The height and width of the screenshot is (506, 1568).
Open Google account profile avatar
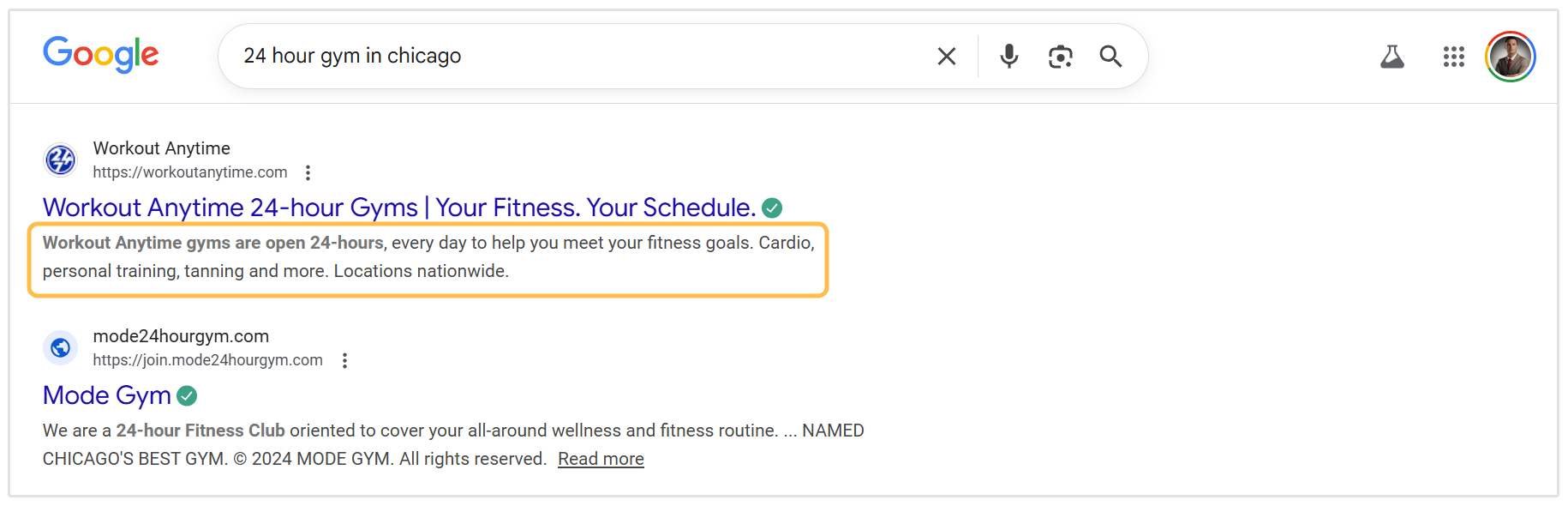pyautogui.click(x=1510, y=57)
